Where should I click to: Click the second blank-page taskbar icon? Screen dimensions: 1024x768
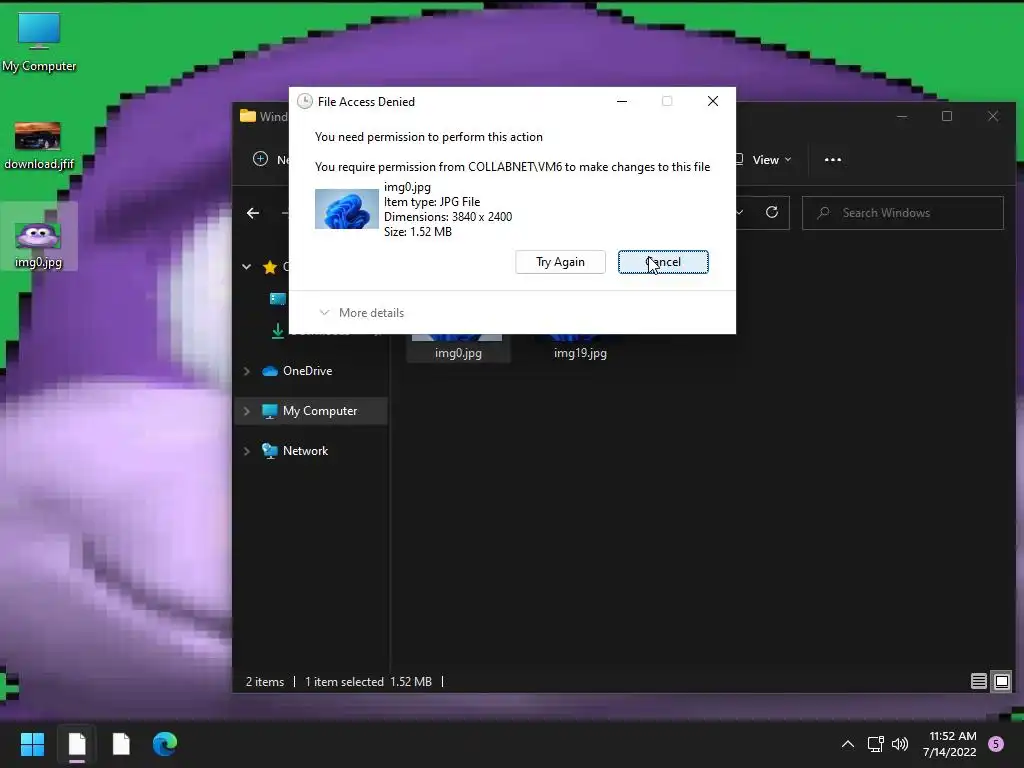coord(121,744)
